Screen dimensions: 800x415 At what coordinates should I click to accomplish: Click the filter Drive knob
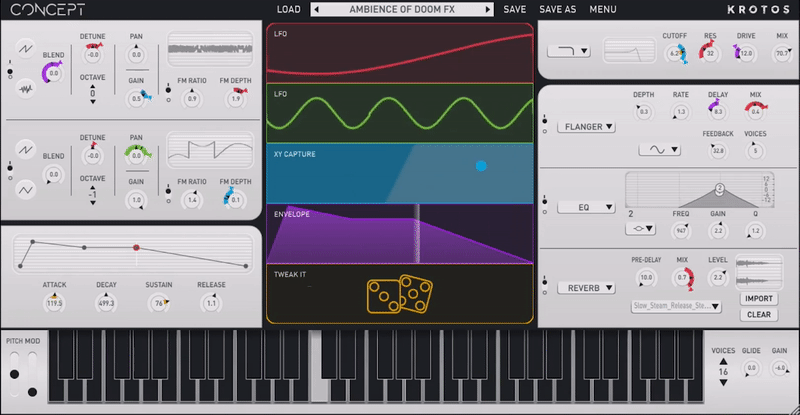click(x=746, y=53)
